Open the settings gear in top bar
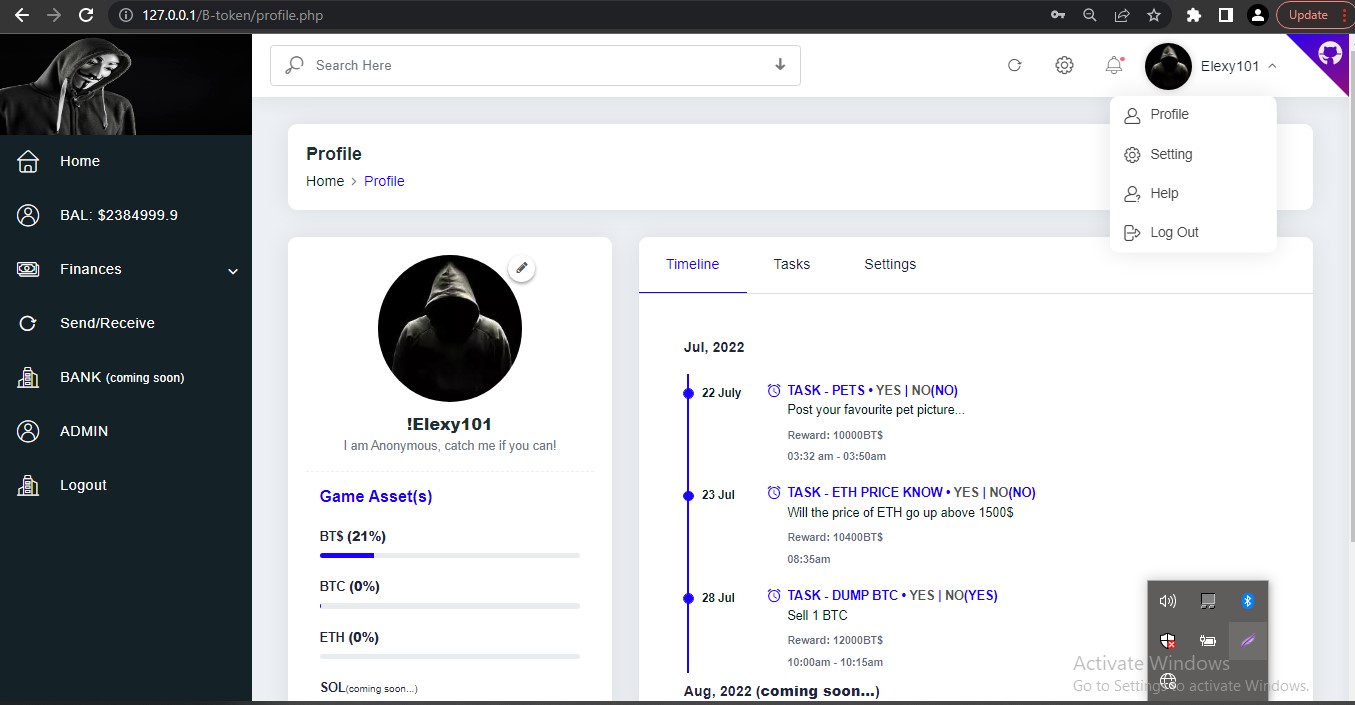This screenshot has height=705, width=1355. [1064, 64]
